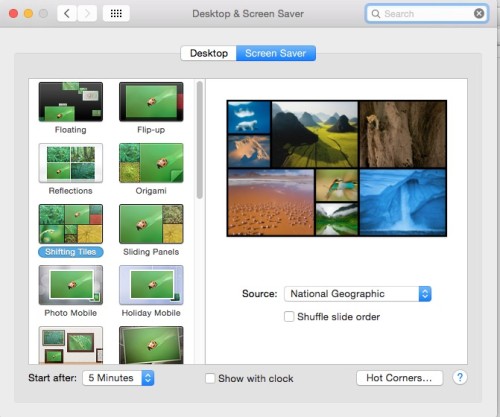Select the Origami screen saver icon

(x=151, y=163)
